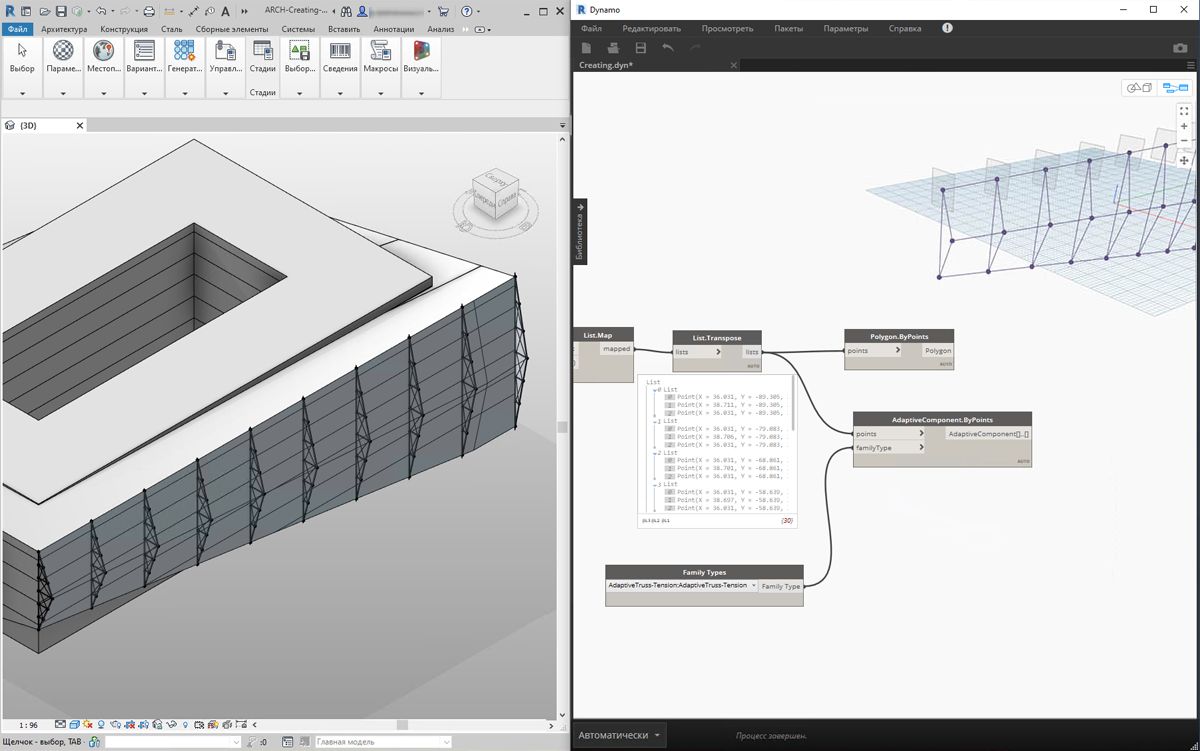1200x751 pixels.
Task: Click the Polygon.ByPoints node header
Action: (x=899, y=337)
